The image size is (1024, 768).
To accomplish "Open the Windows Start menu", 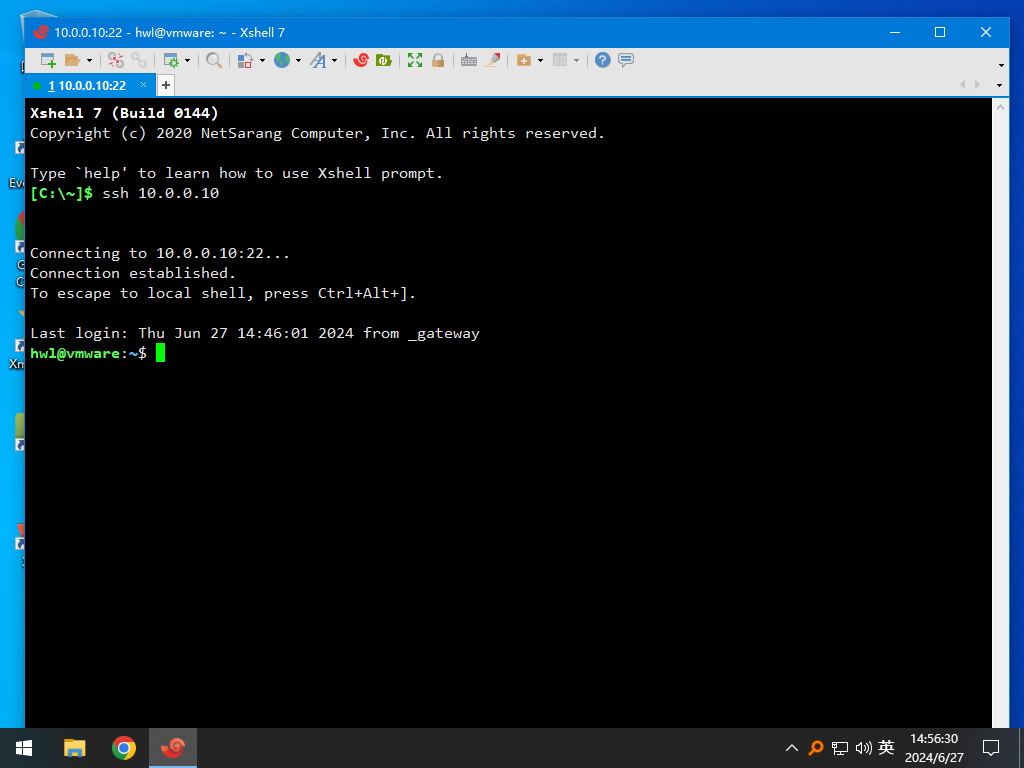I will click(24, 748).
